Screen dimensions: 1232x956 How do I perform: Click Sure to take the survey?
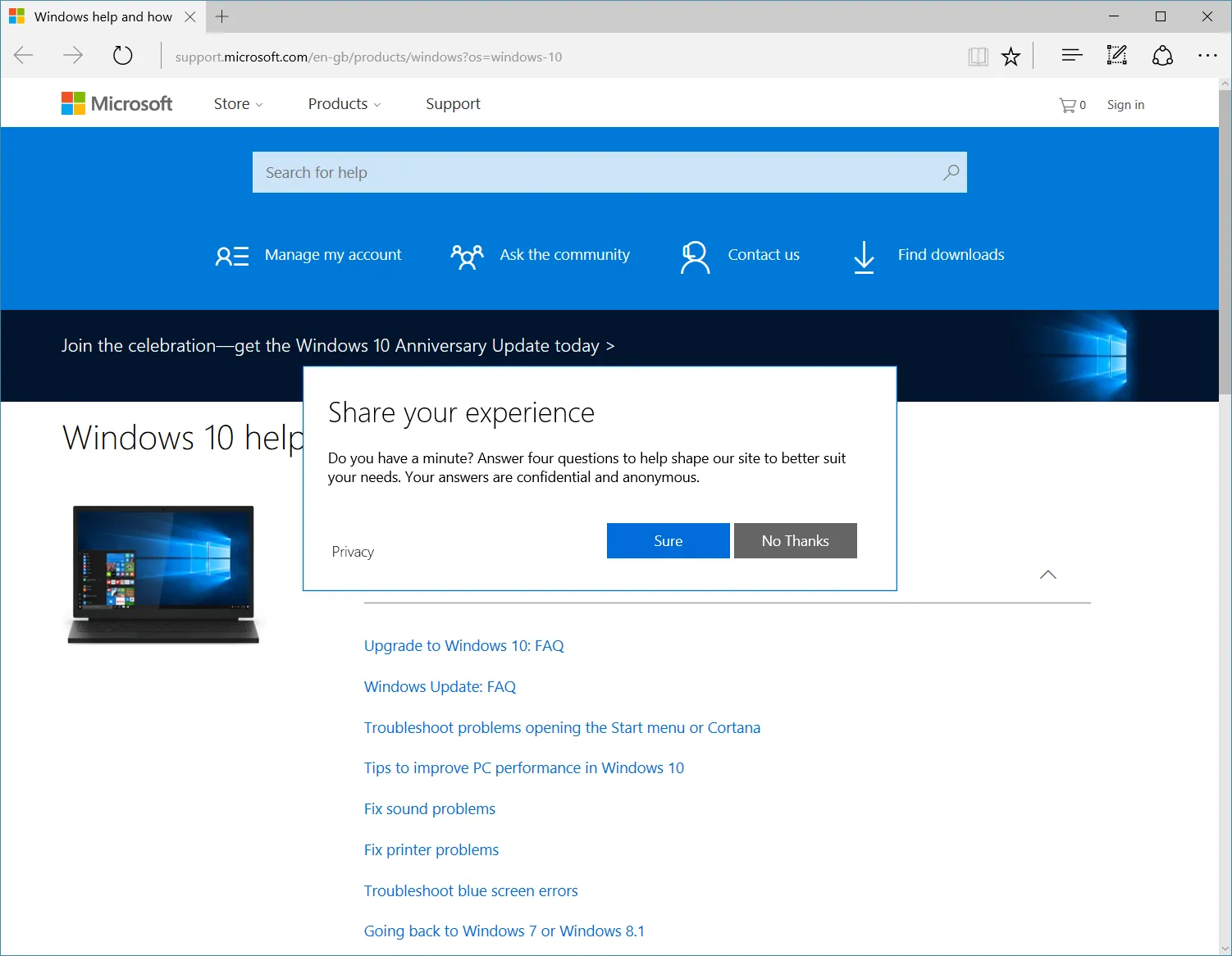point(668,540)
